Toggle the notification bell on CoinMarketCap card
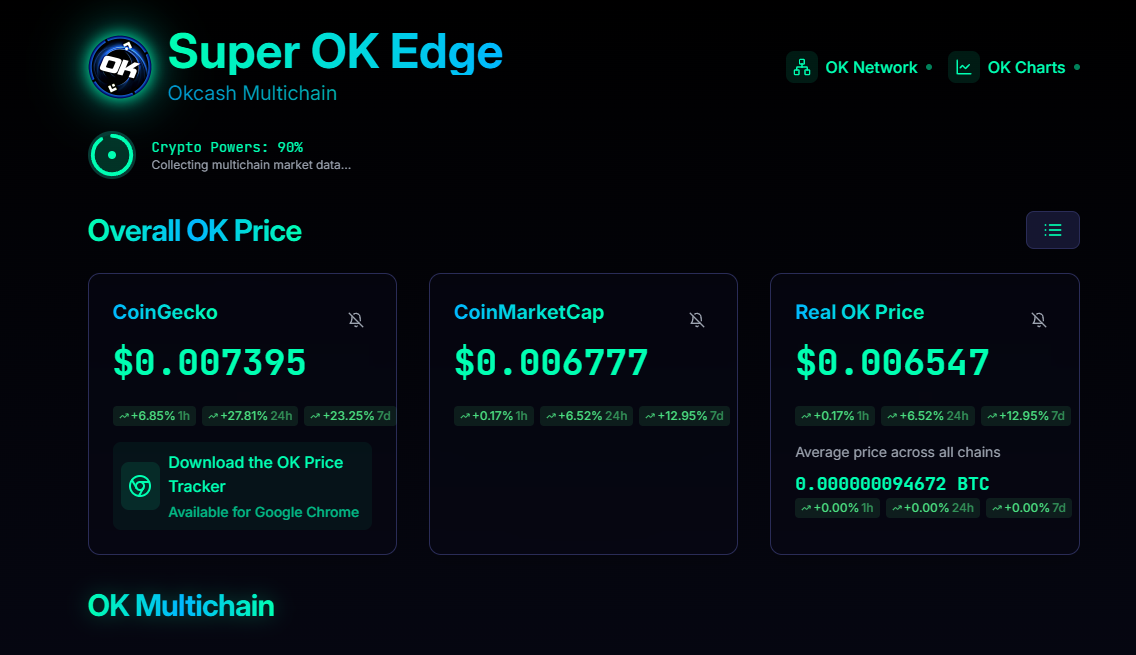This screenshot has height=655, width=1136. 697,319
